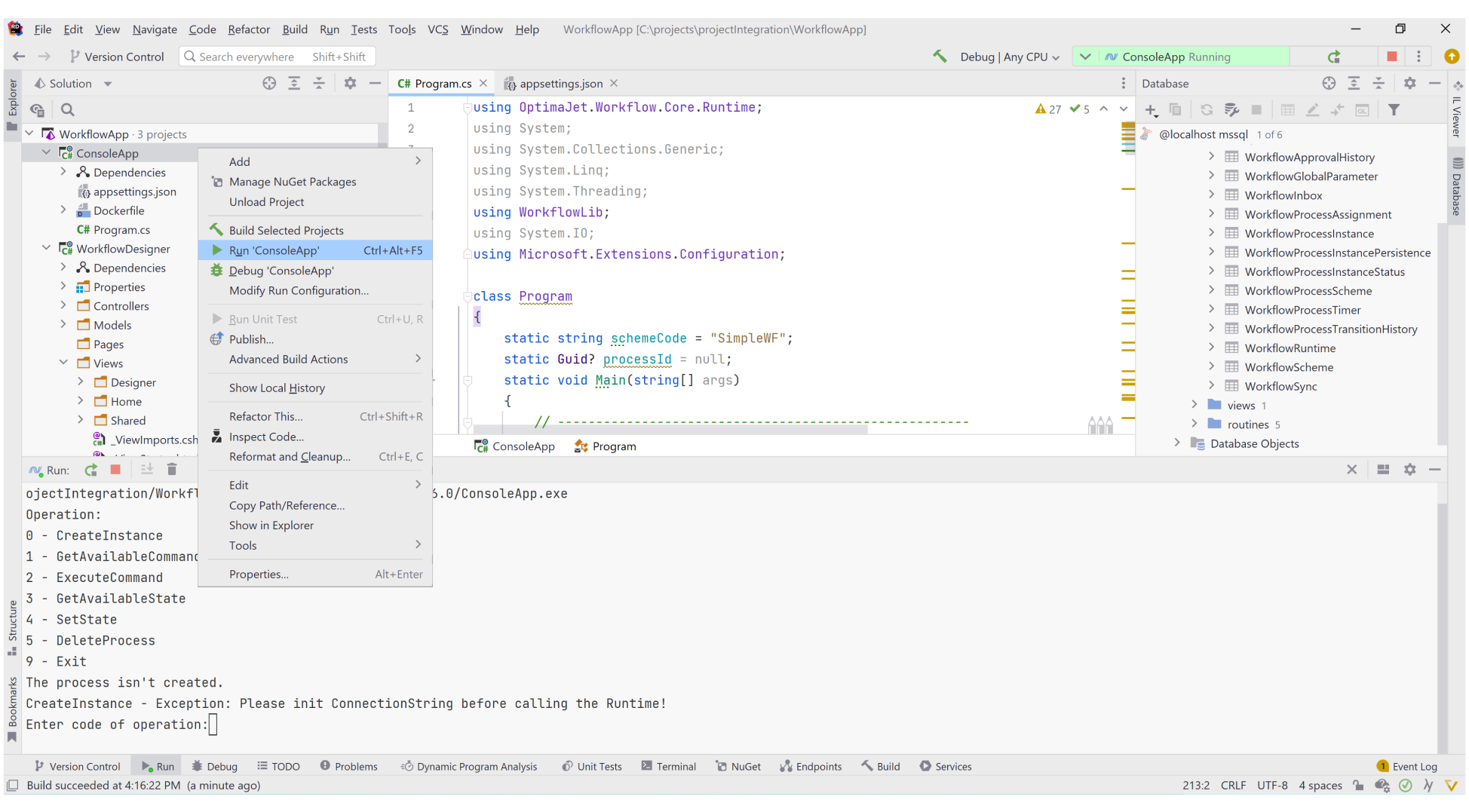Click the Program breadcrumb in editor
Viewport: 1469px width, 812px height.
606,446
